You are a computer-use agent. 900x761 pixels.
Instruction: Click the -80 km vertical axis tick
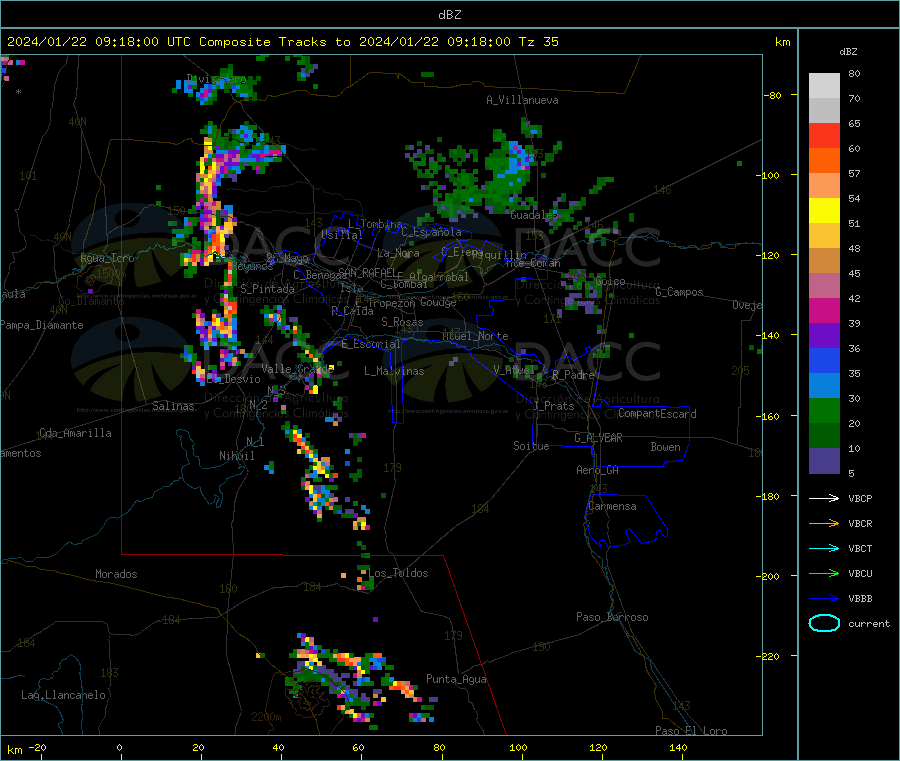click(x=773, y=95)
